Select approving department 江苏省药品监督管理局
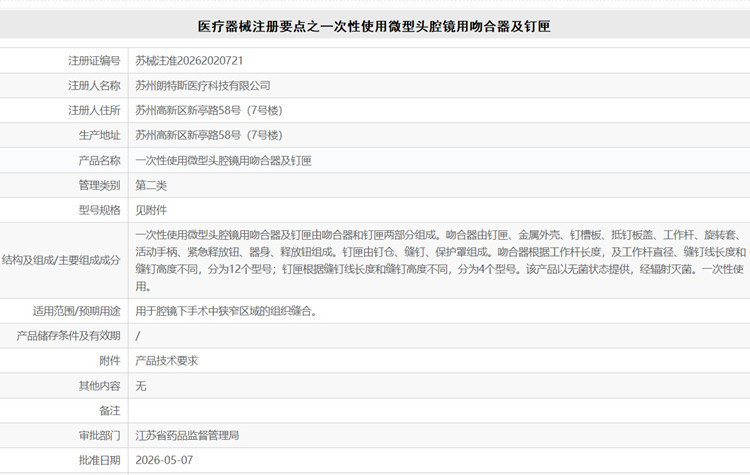The height and width of the screenshot is (475, 750). click(x=187, y=436)
